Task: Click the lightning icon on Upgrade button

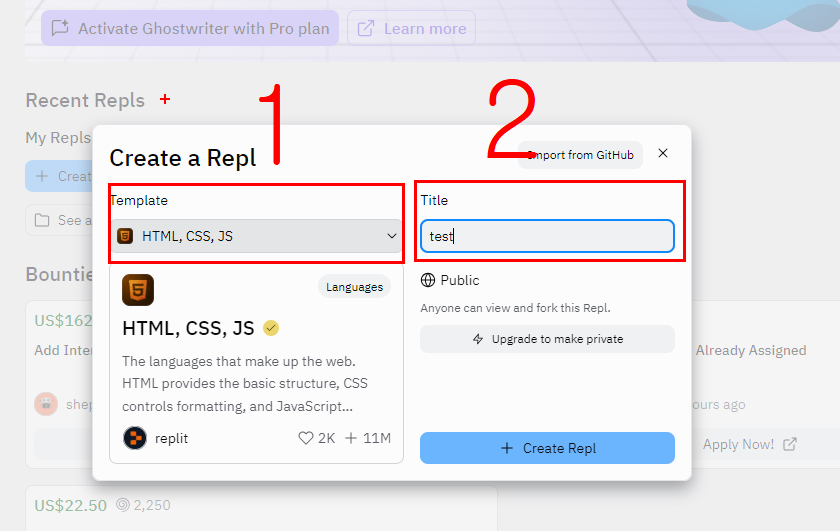Action: pos(478,339)
